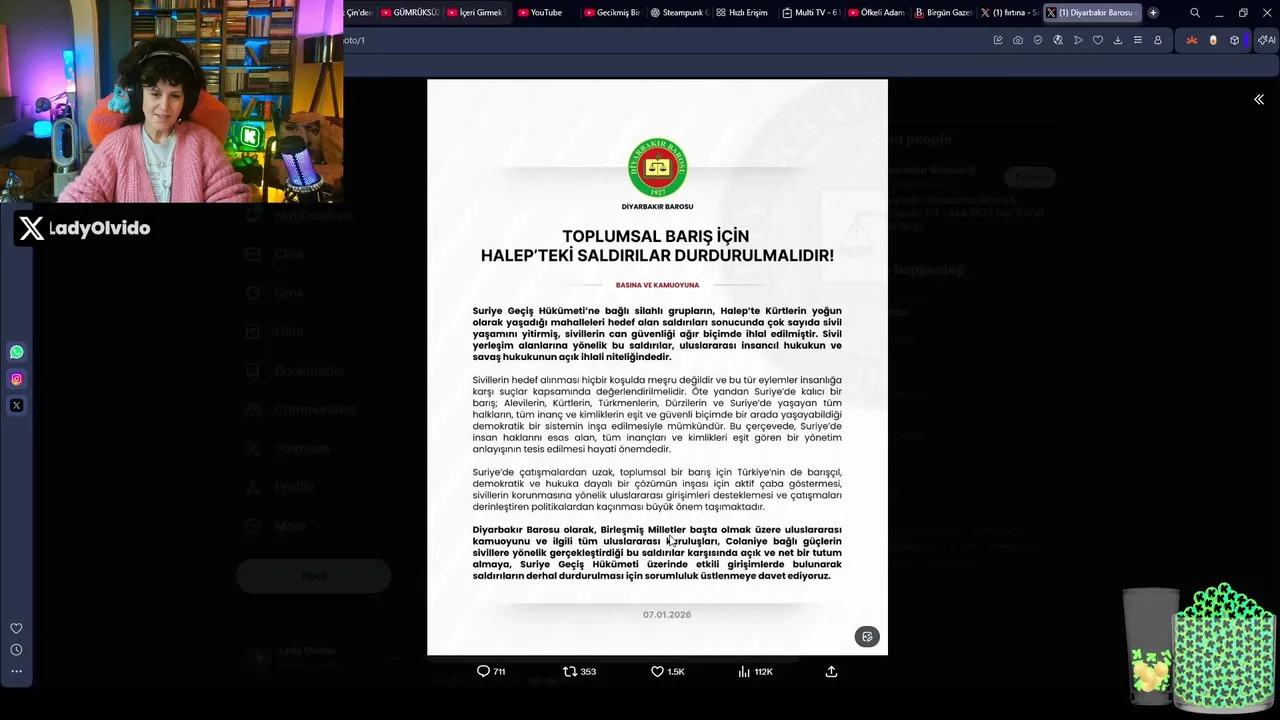Screen dimensions: 1280x720
Task: Open the cube extensions icon in toolbar
Action: click(1235, 40)
